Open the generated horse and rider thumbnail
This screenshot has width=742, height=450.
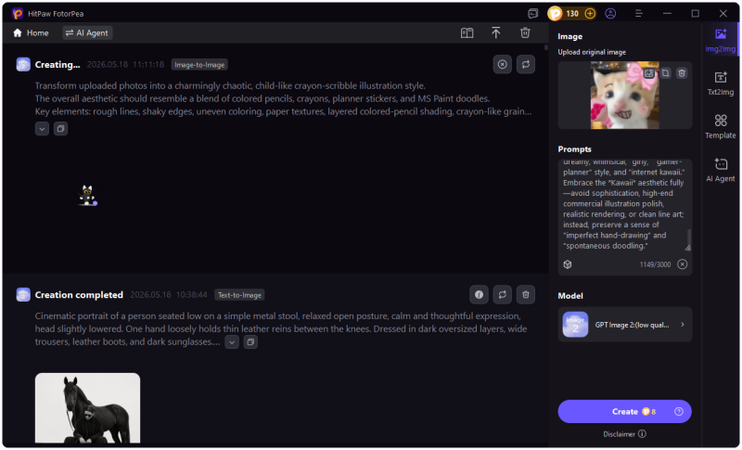tap(88, 408)
